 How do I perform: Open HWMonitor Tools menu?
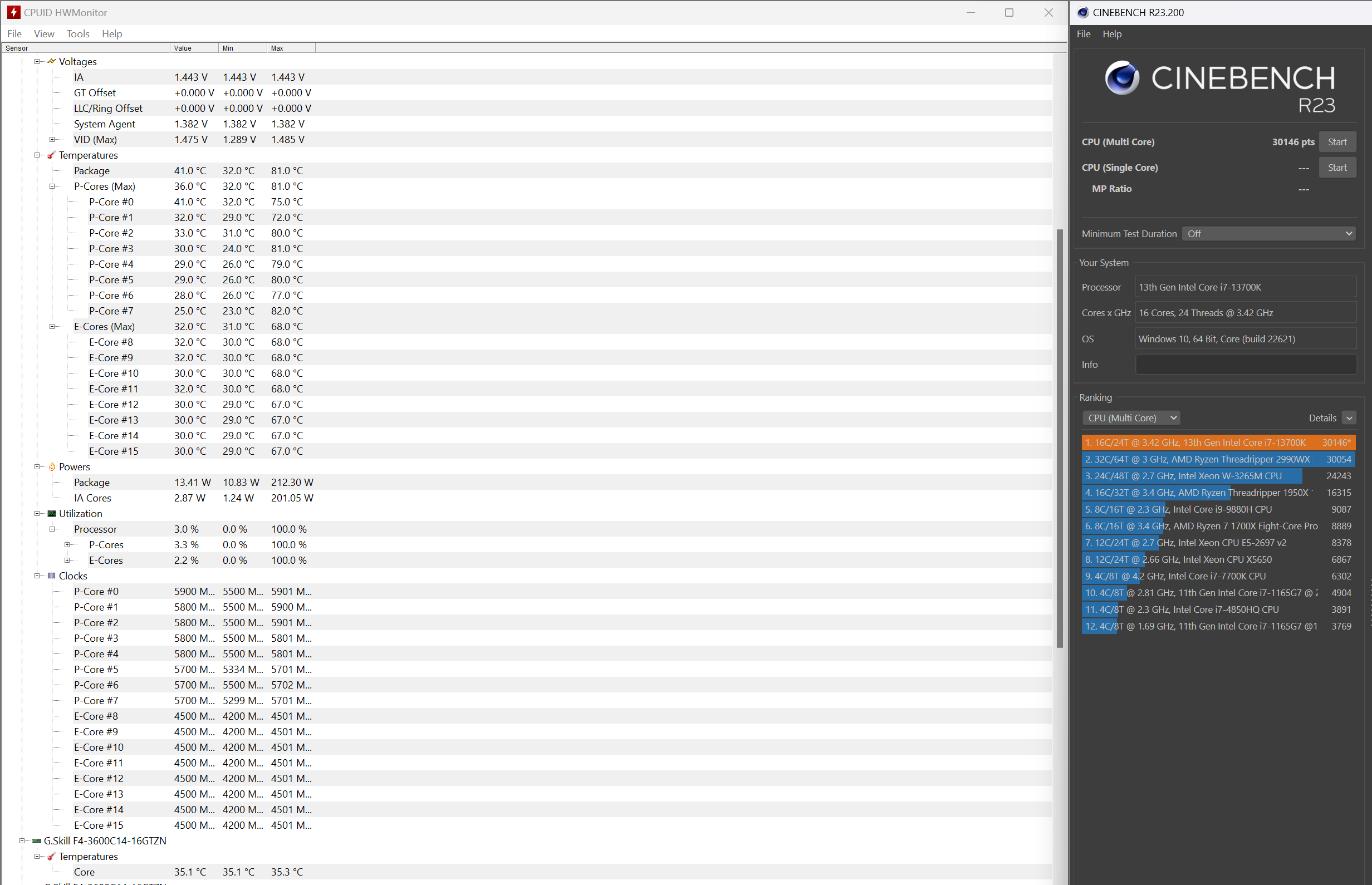tap(78, 34)
